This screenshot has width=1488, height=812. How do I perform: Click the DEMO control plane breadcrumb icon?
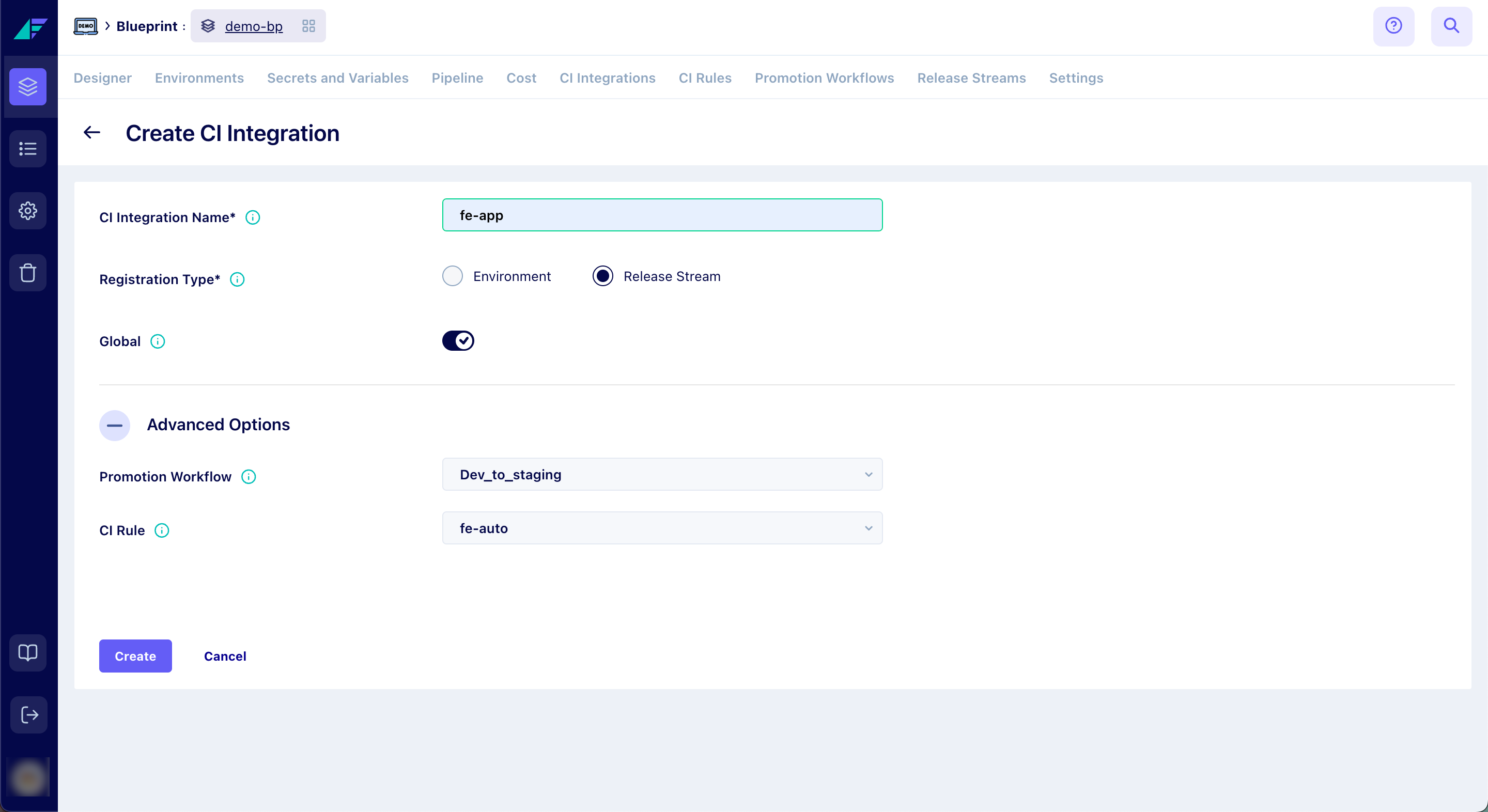point(85,26)
